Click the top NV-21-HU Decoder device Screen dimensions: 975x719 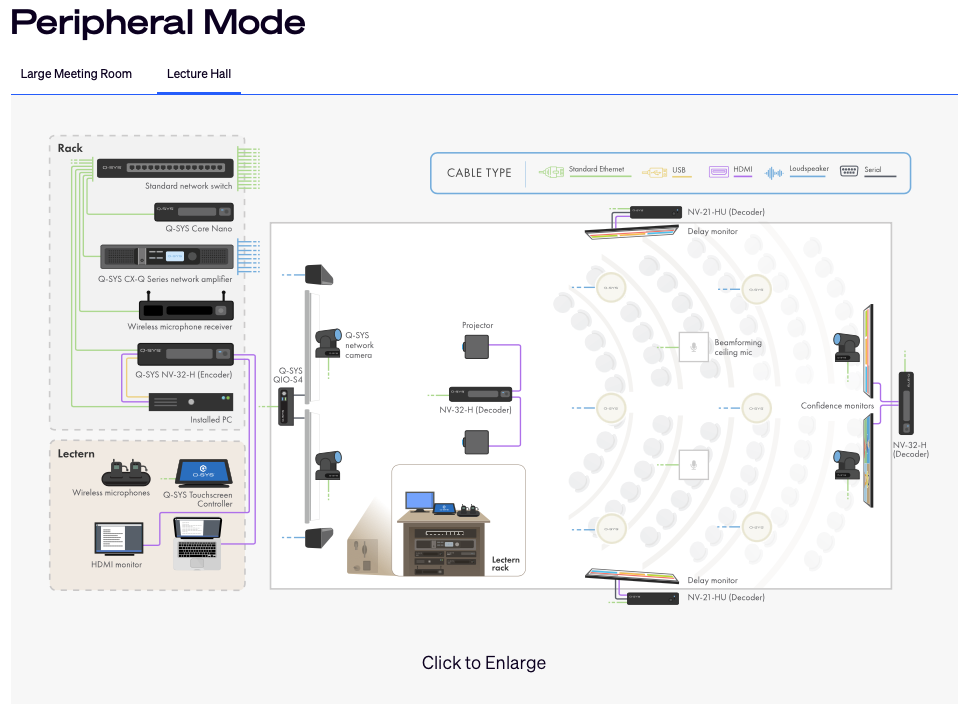point(655,212)
